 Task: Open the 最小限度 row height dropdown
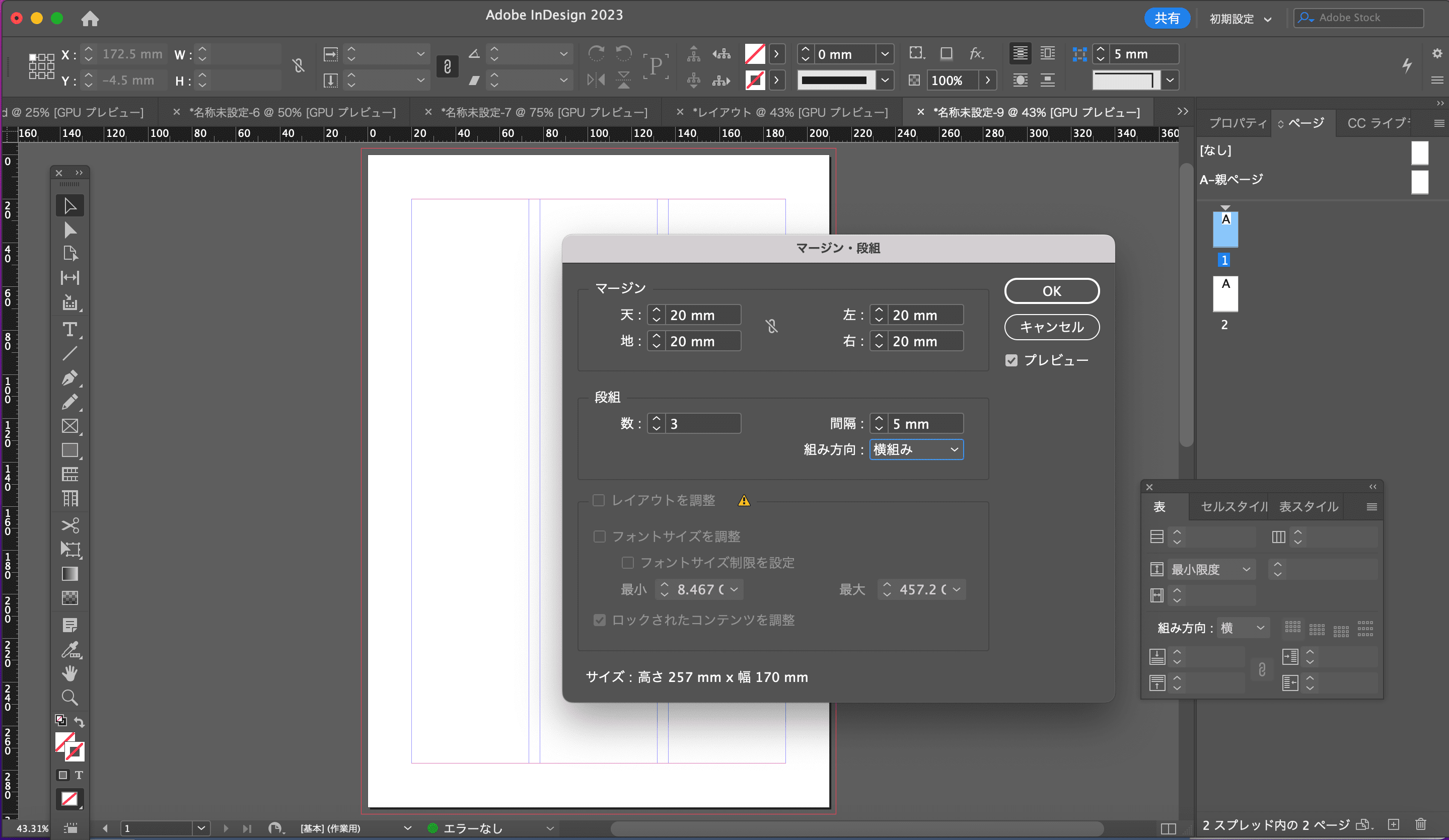[1211, 569]
